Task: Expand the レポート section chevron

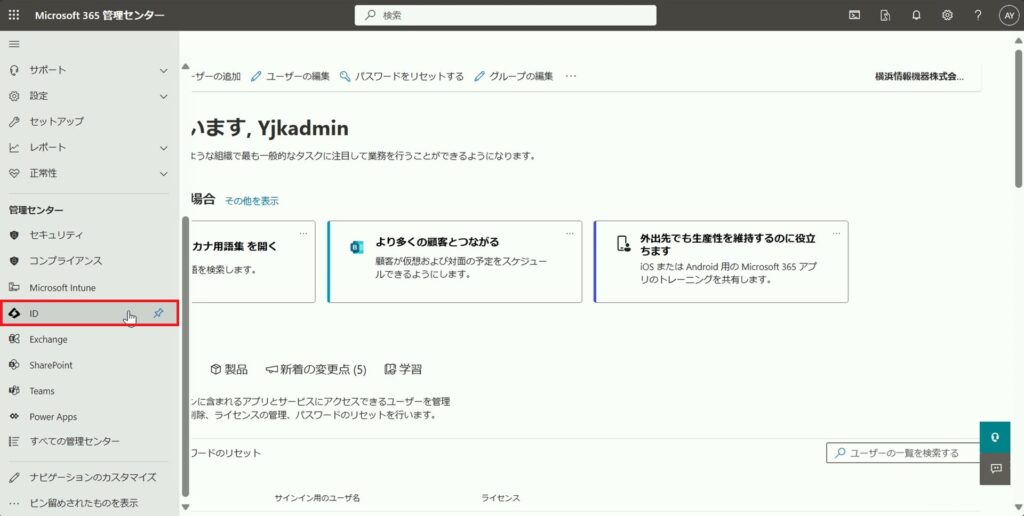Action: tap(164, 148)
